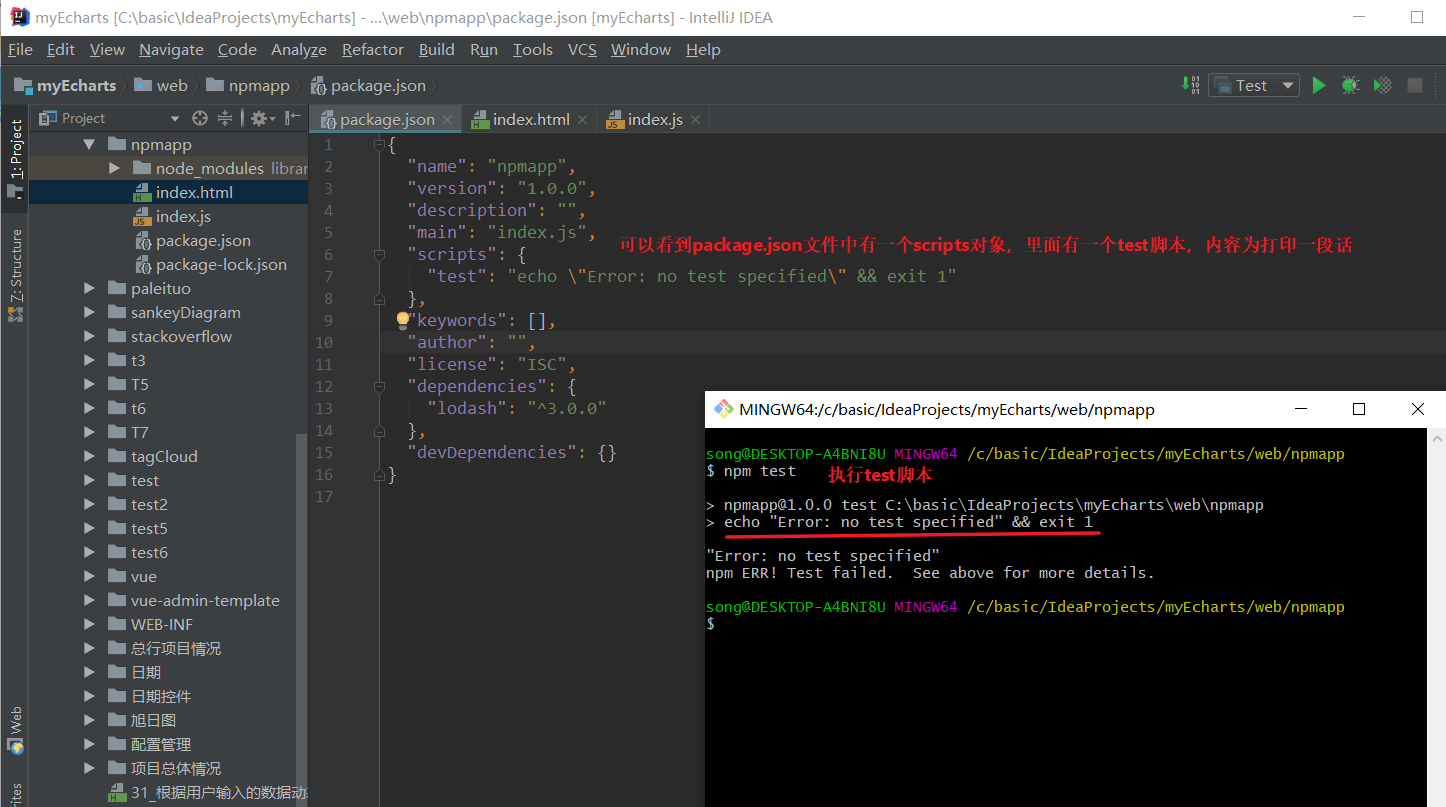Click the "license": "ISC" line
1446x807 pixels.
click(491, 364)
